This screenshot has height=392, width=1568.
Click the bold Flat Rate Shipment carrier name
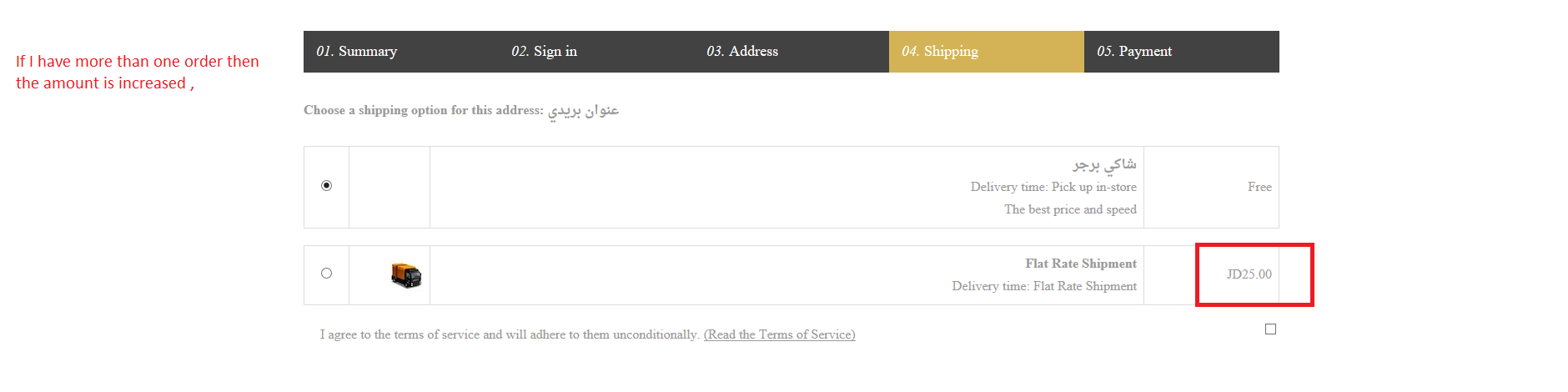tap(1081, 264)
